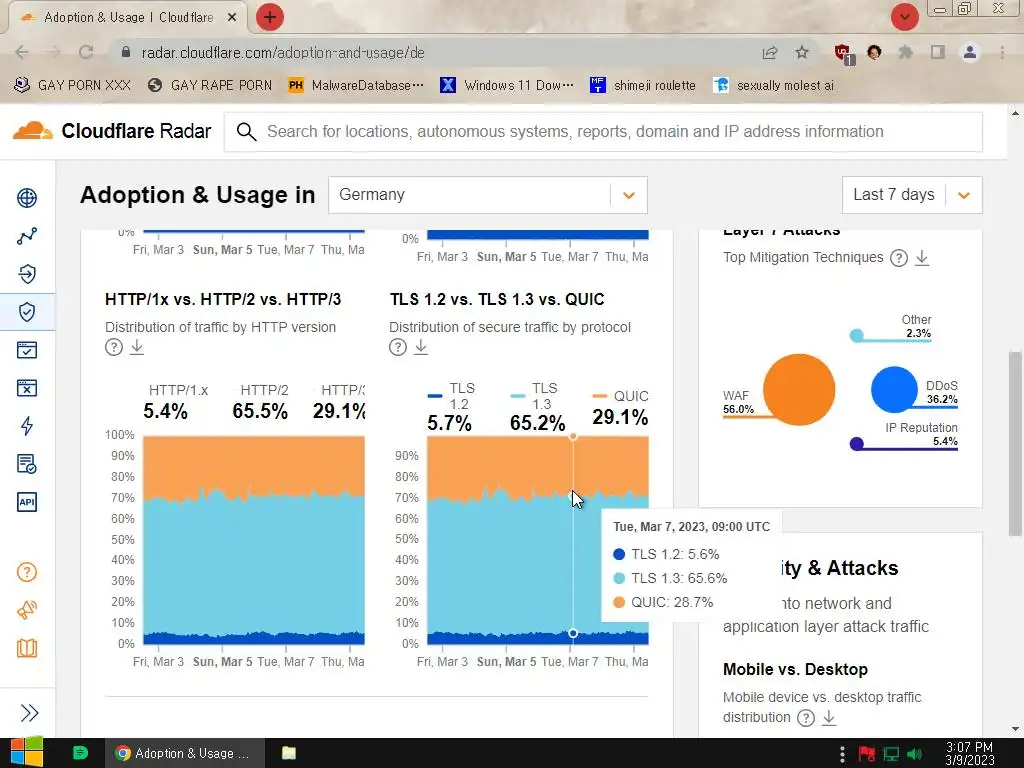Click the orange WAF bubble
The width and height of the screenshot is (1024, 768).
pyautogui.click(x=799, y=389)
